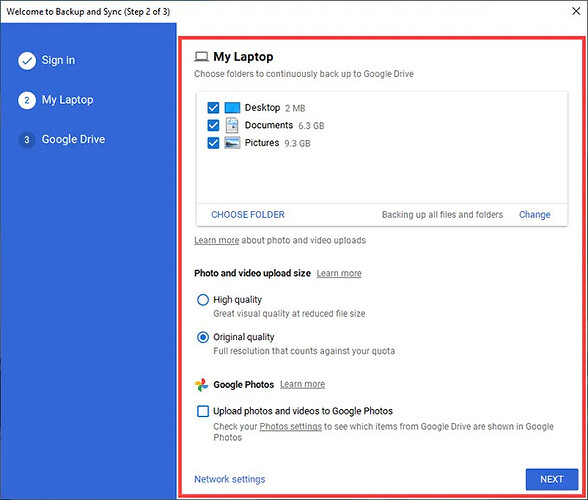Uncheck the Desktop folder checkbox
This screenshot has height=500, width=588.
(x=213, y=108)
